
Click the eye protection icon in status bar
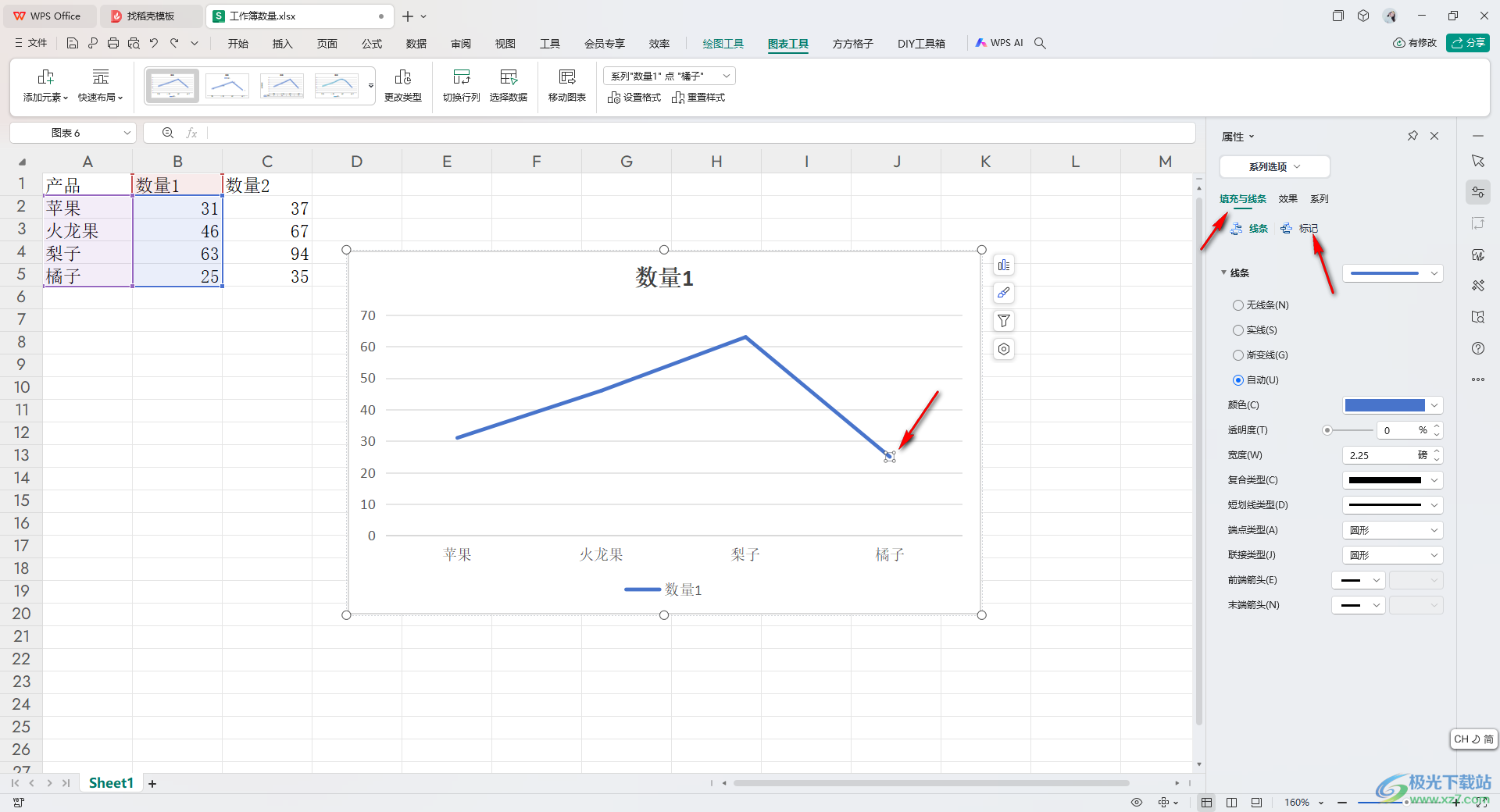[x=1137, y=803]
